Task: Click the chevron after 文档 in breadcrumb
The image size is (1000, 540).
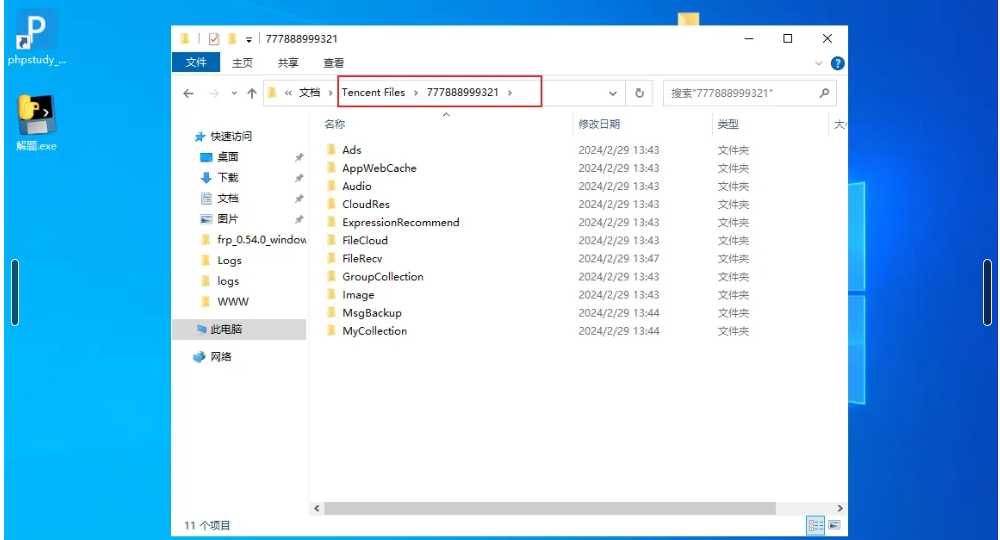Action: [x=330, y=93]
